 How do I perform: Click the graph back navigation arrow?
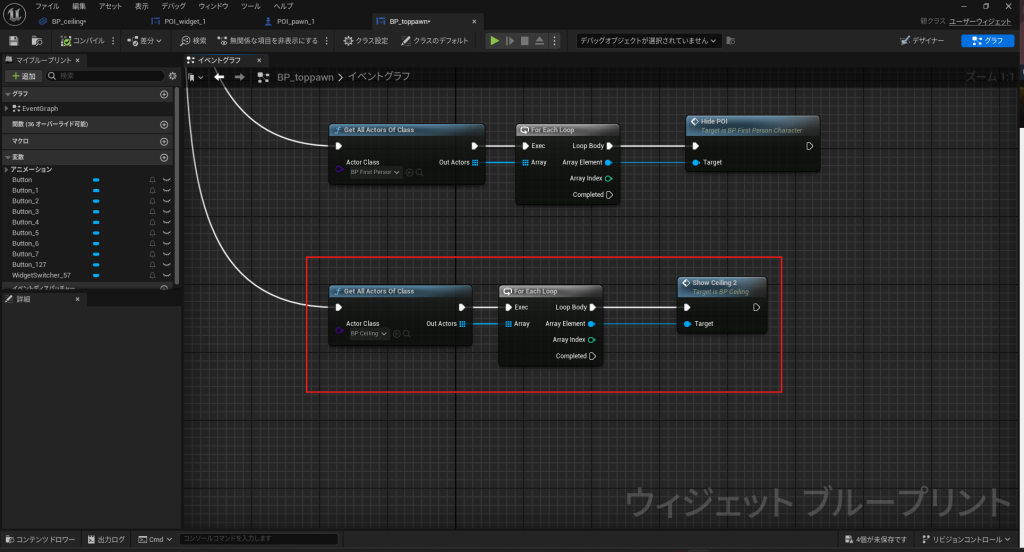[x=219, y=77]
